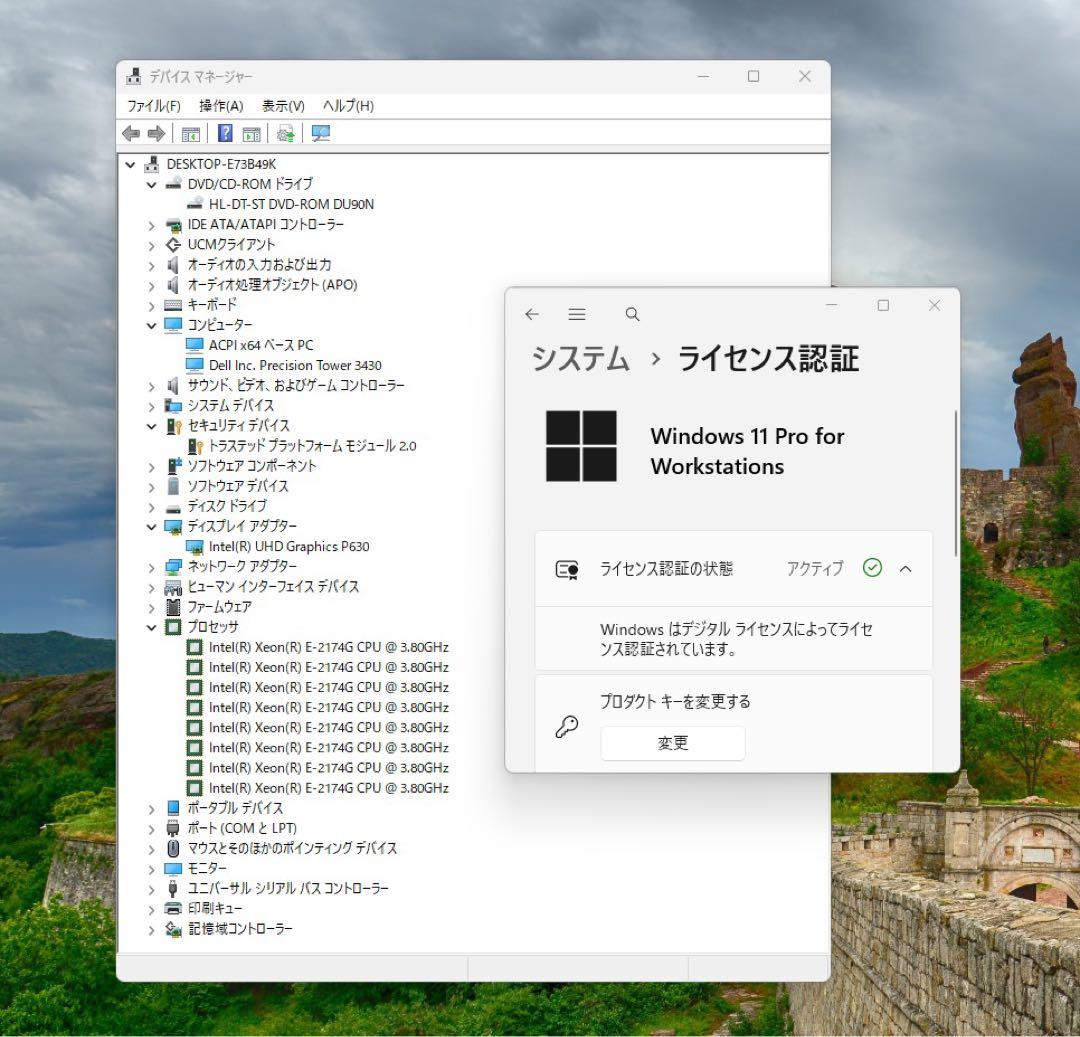
Task: Click the Forward arrow in Device Manager toolbar
Action: point(156,134)
